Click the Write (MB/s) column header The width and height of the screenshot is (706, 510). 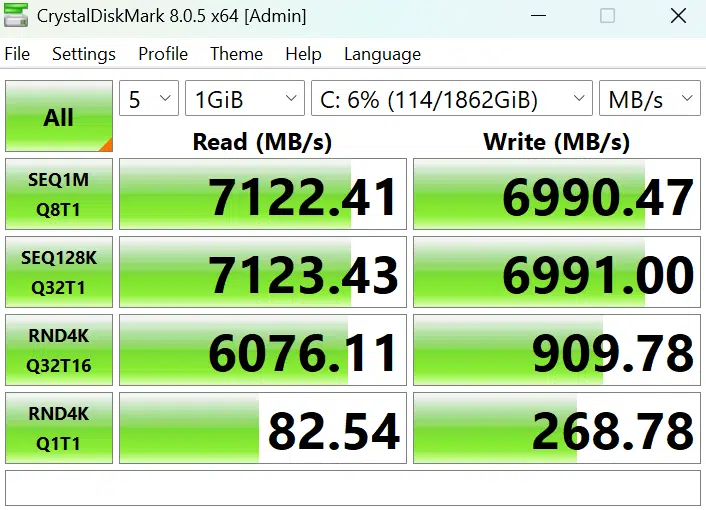[557, 142]
